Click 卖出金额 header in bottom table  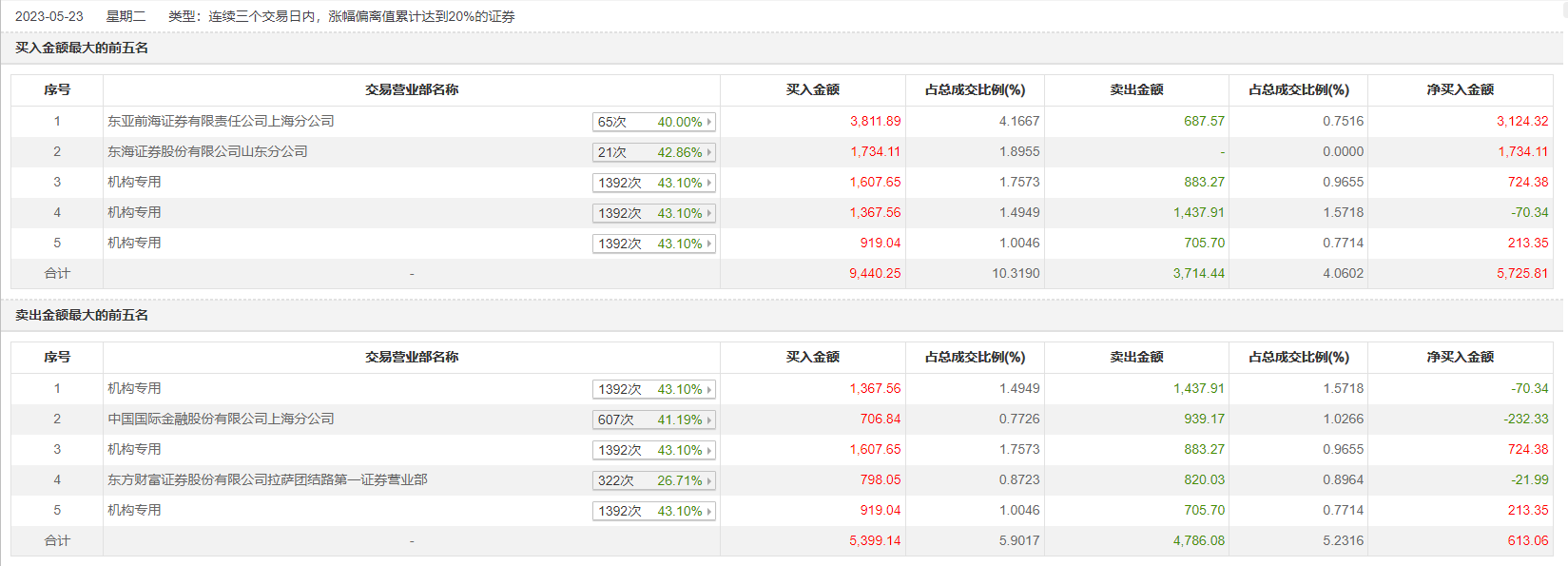coord(1136,357)
